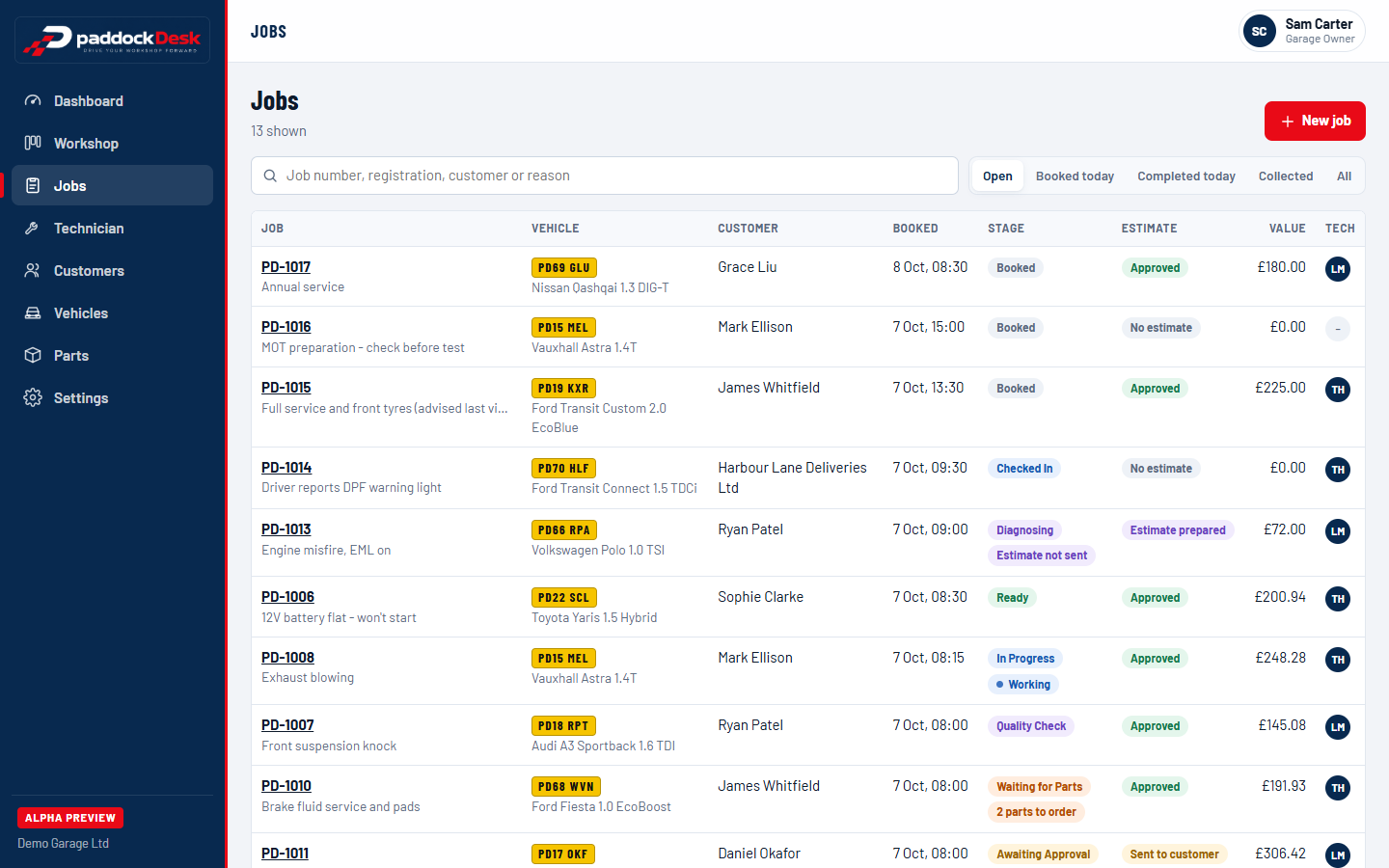The image size is (1389, 868).
Task: Show All jobs filter
Action: click(x=1344, y=176)
